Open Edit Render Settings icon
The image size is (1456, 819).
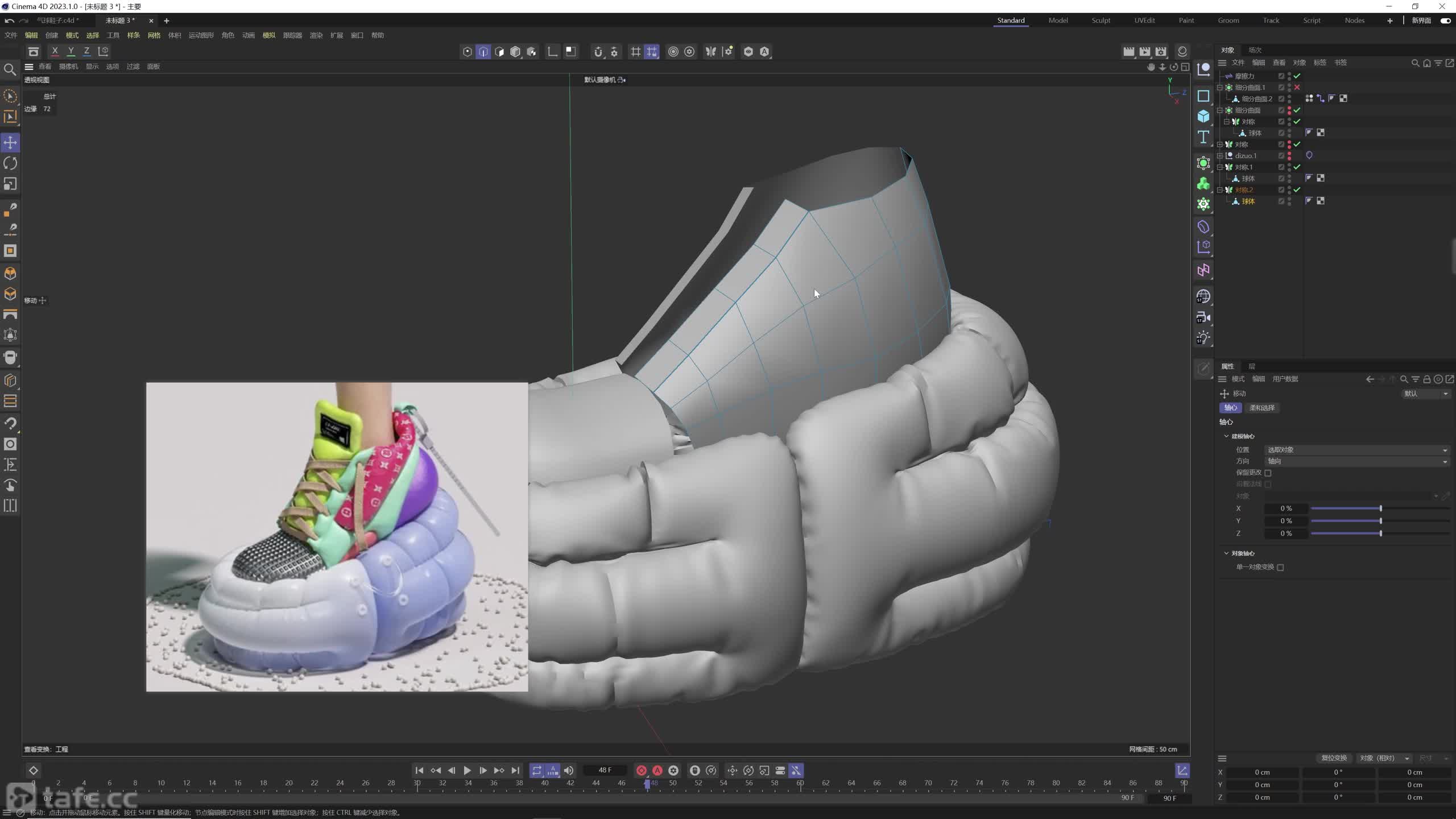1161,52
